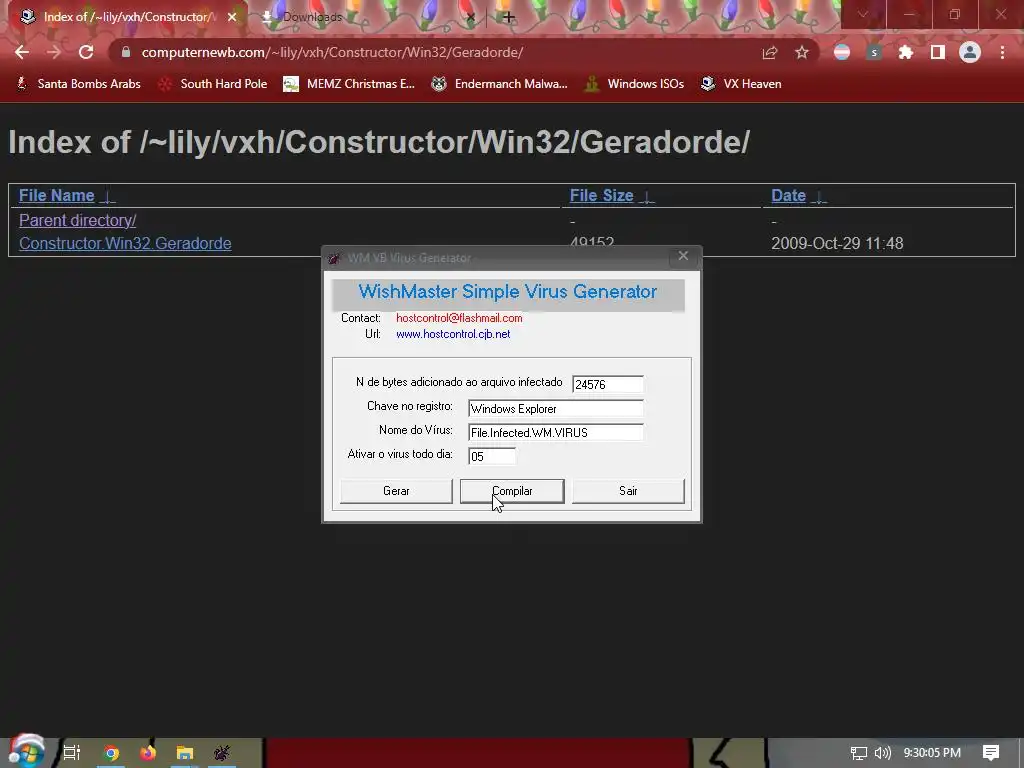Screen dimensions: 1024x768
Task: Click the bytes added field showing 24576
Action: pos(608,384)
